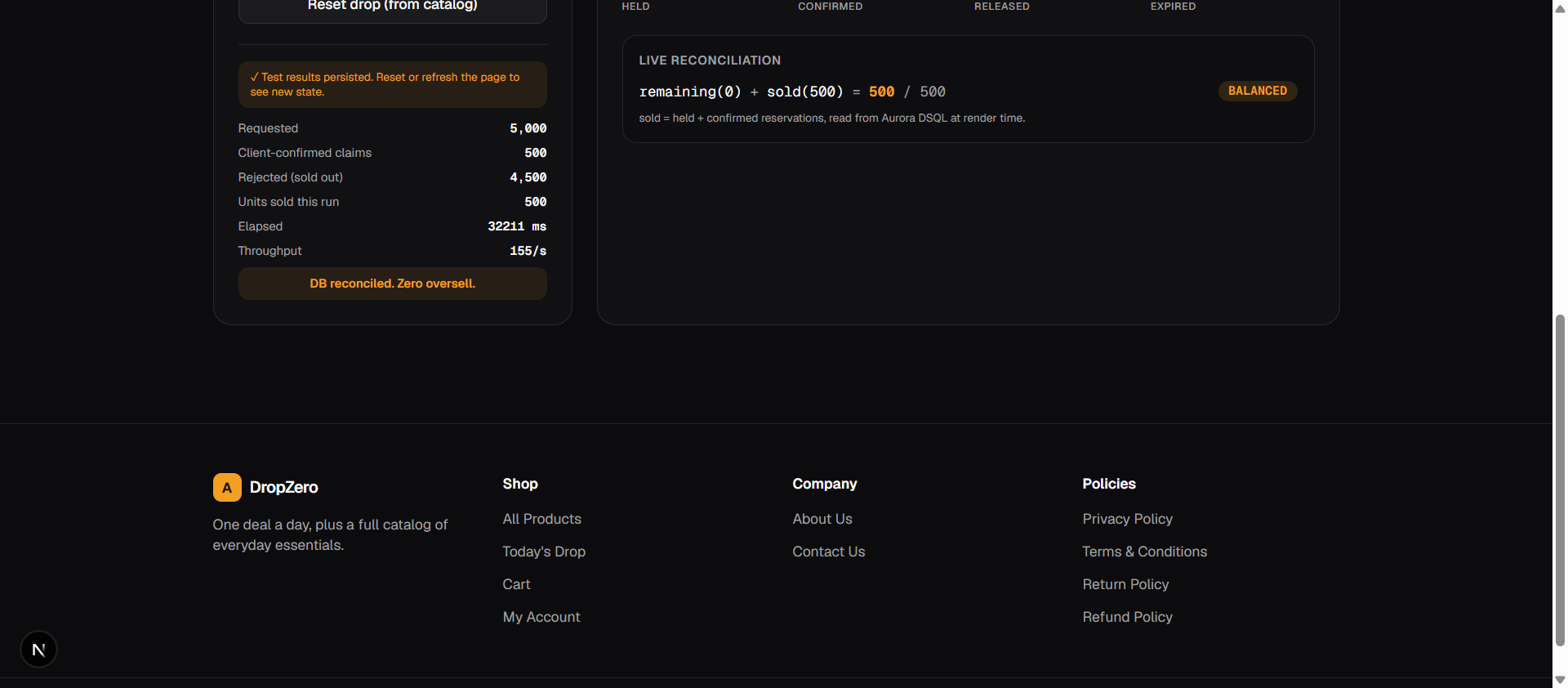The image size is (1568, 688).
Task: Open the My Account link
Action: (x=541, y=617)
